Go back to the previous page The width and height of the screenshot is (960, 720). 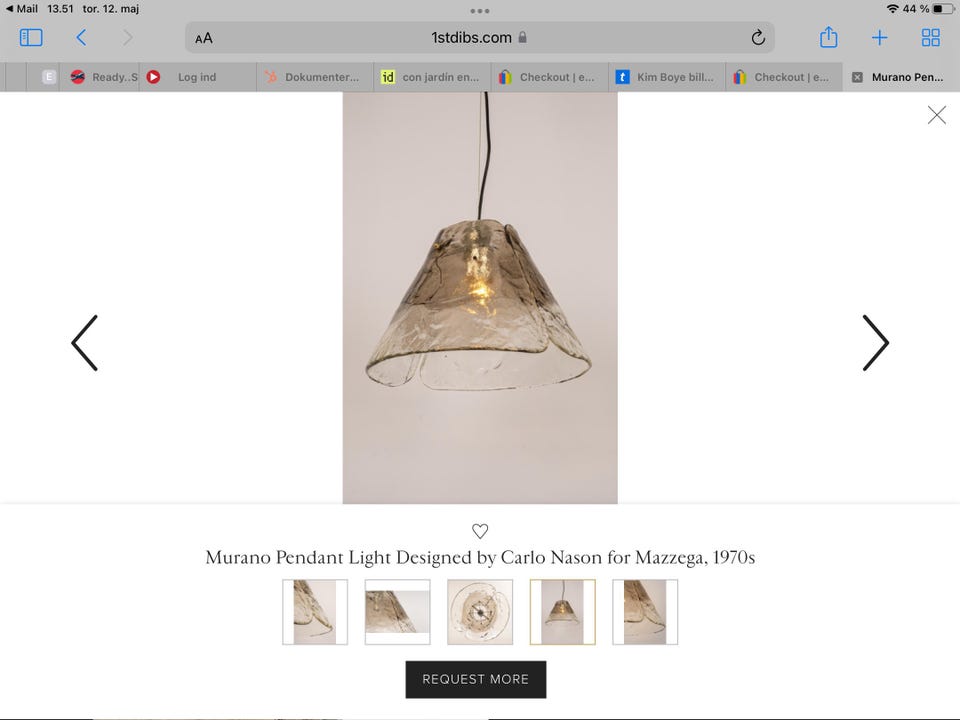tap(81, 38)
